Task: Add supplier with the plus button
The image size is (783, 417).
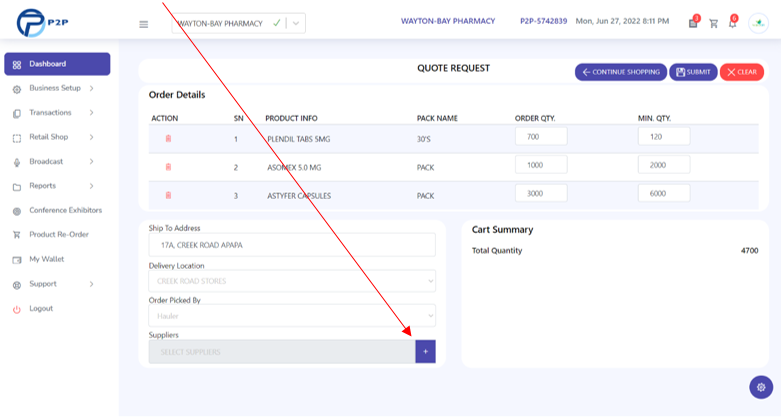Action: 425,352
